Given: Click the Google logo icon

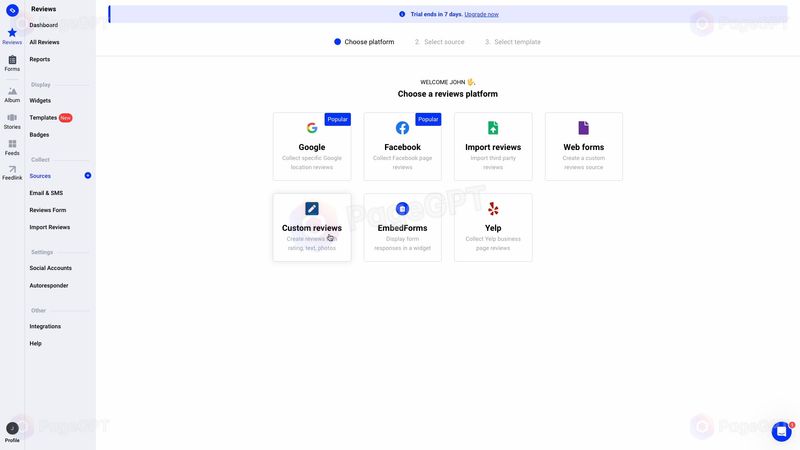Looking at the screenshot, I should coord(312,128).
